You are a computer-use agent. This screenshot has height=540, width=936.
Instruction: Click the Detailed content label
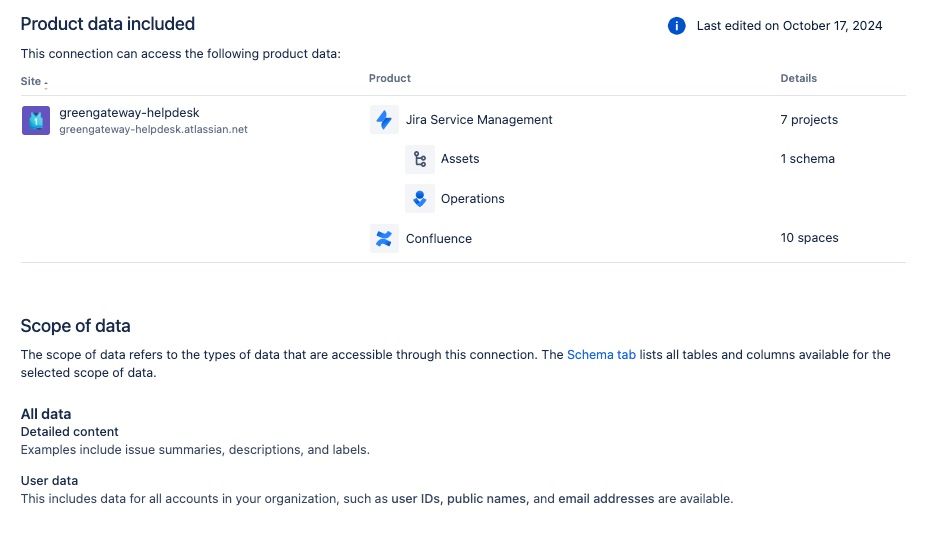69,431
